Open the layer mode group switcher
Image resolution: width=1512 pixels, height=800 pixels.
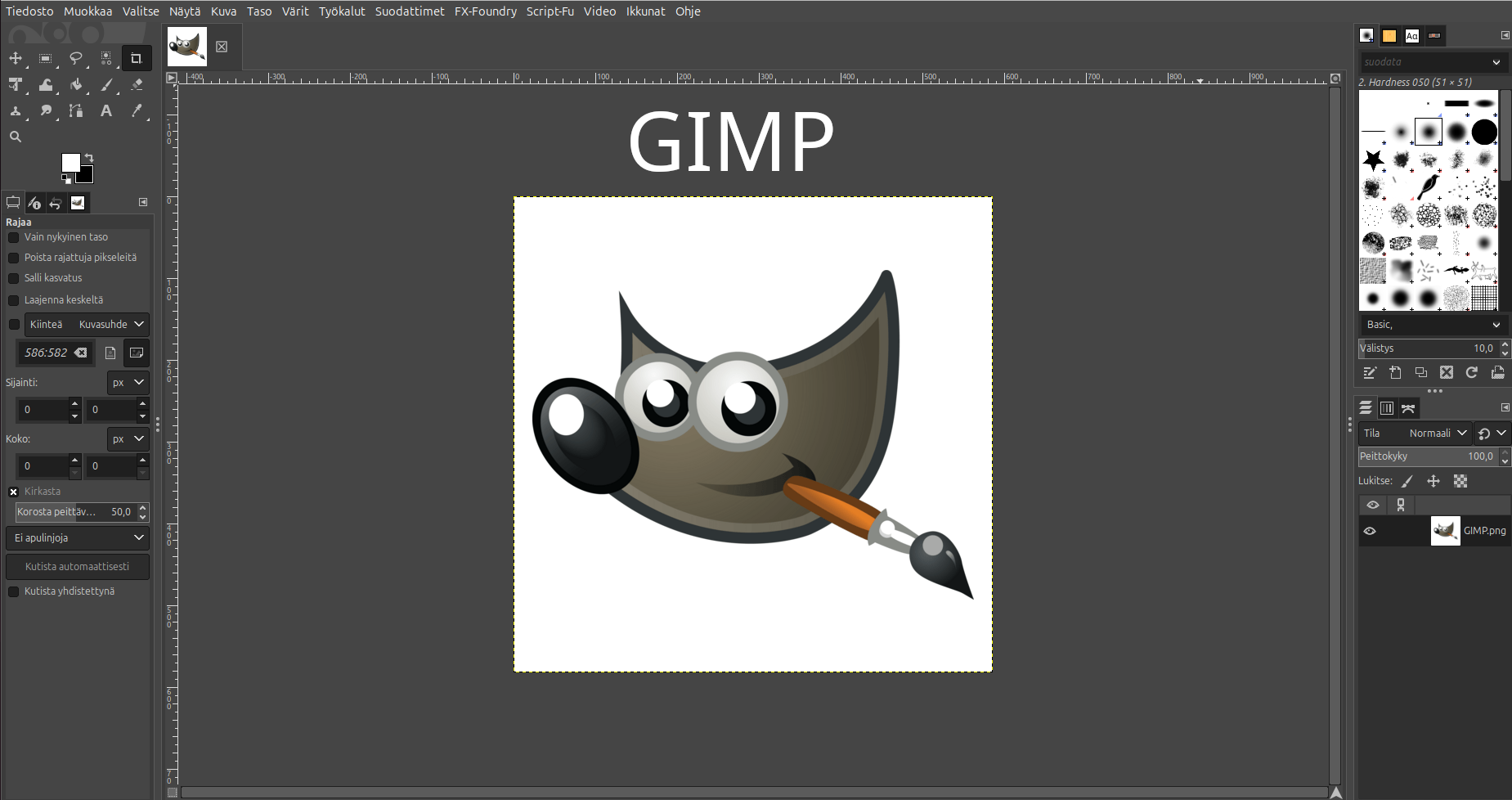(x=1492, y=434)
